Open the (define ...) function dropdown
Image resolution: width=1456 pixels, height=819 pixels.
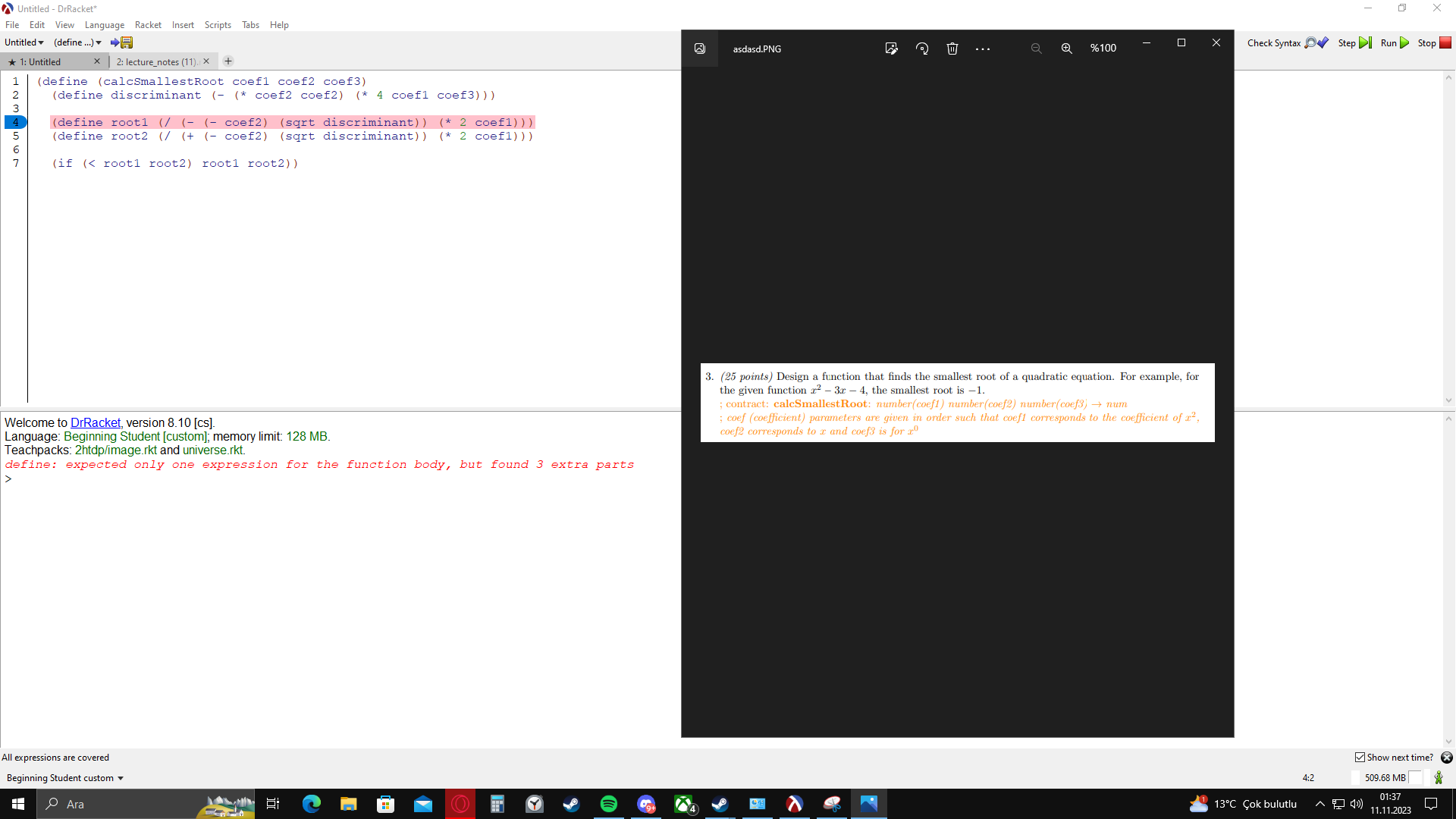76,42
